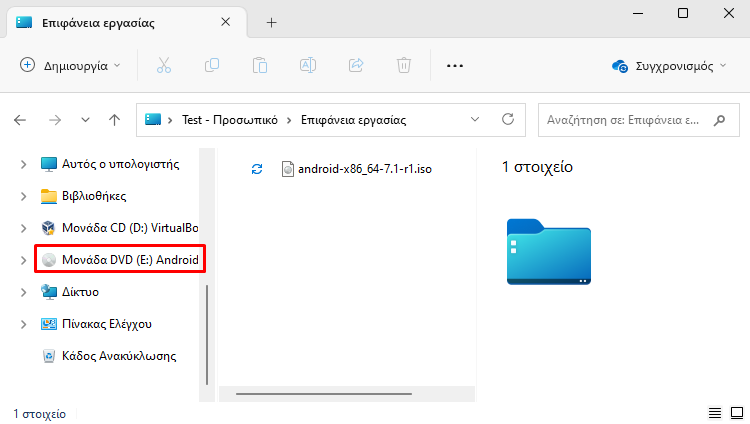Select Αυτός ο υπολογιστής in sidebar
This screenshot has height=424, width=750.
coord(110,164)
